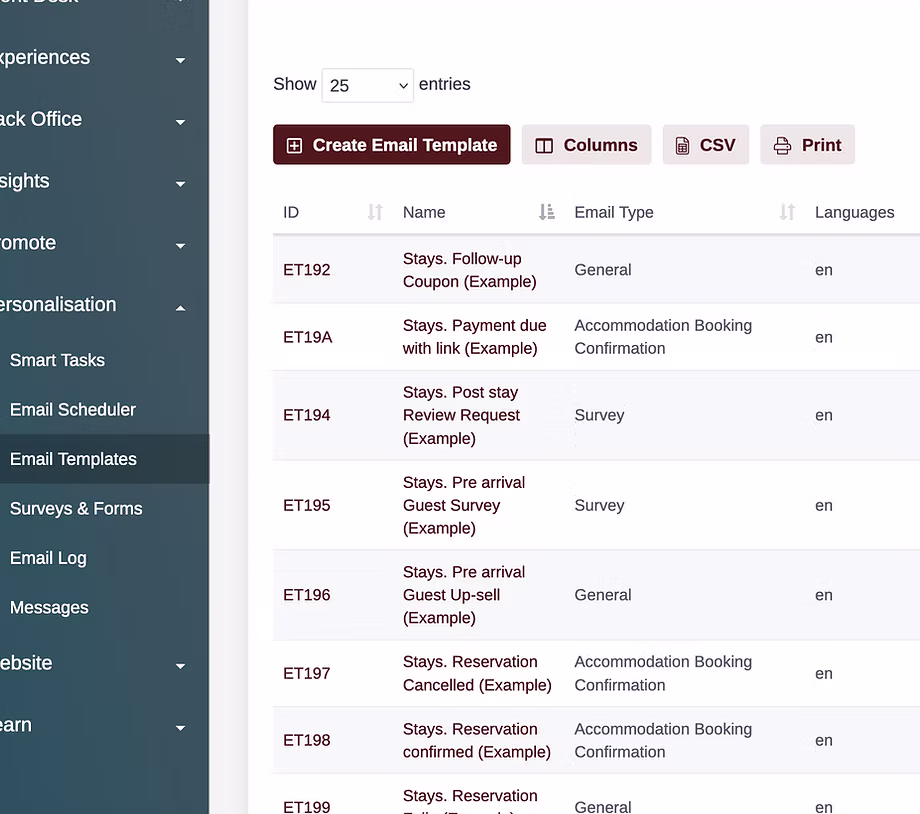
Task: Open the Show entries dropdown
Action: click(x=367, y=85)
